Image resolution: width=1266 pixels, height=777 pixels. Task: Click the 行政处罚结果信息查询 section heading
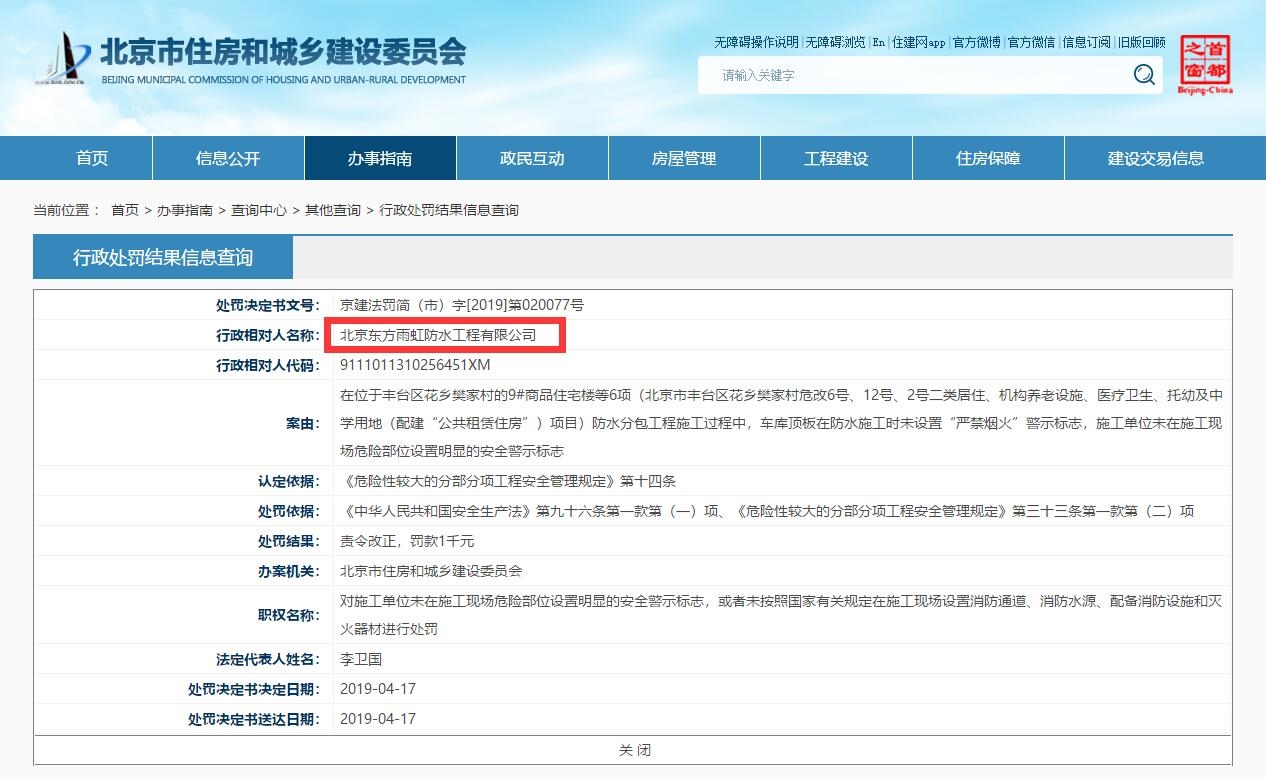pos(163,257)
